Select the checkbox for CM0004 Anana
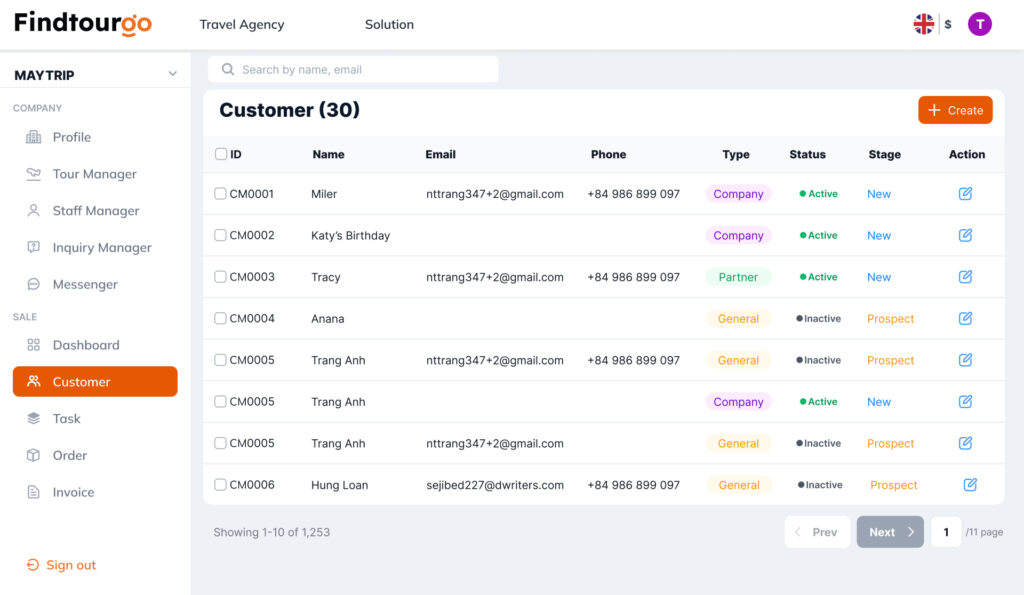Viewport: 1024px width, 595px height. click(221, 319)
